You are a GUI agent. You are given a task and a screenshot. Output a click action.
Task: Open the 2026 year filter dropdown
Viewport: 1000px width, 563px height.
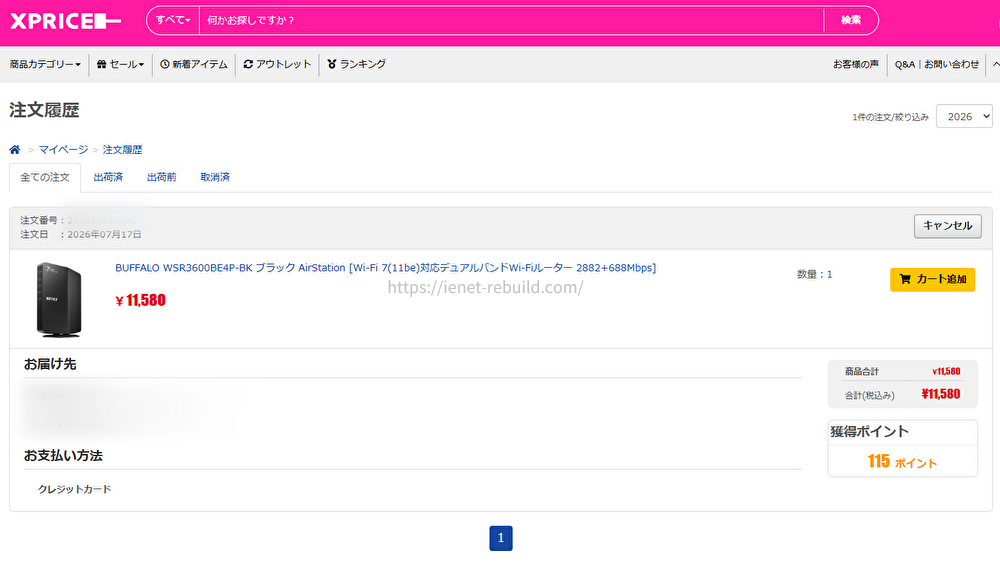tap(964, 117)
